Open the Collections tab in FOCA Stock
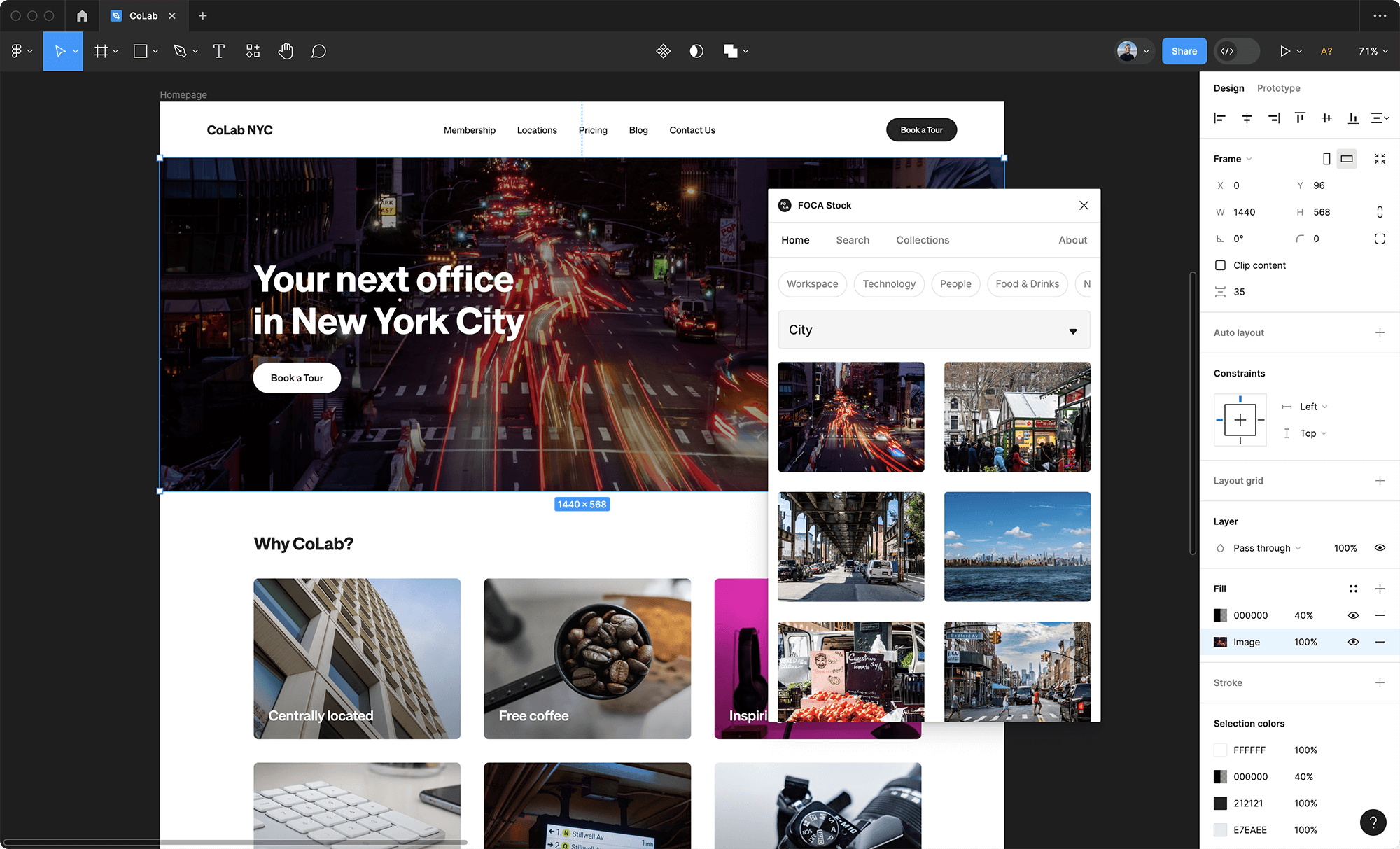Viewport: 1400px width, 849px height. [923, 240]
